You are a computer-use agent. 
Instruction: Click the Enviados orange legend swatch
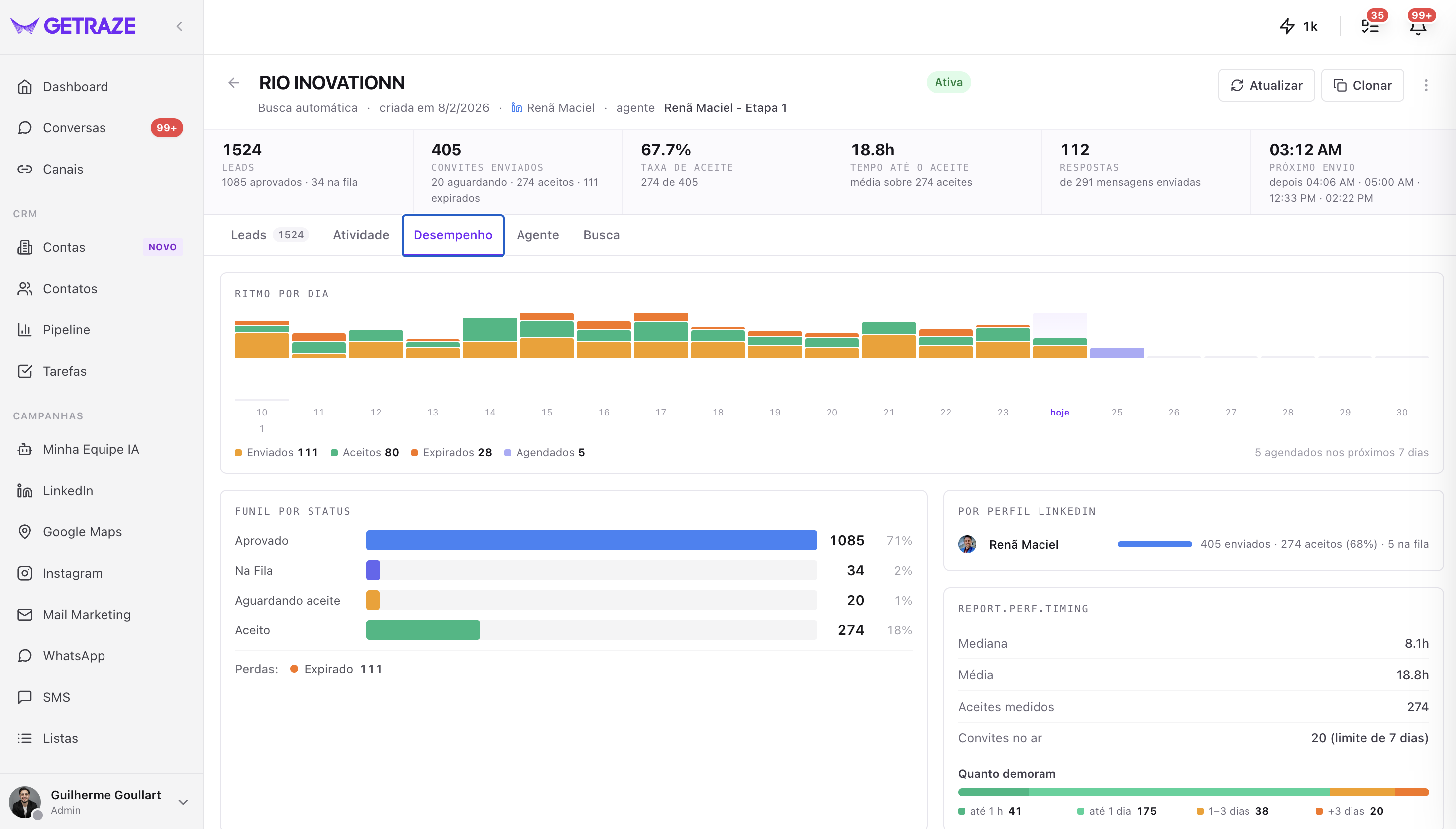click(238, 453)
